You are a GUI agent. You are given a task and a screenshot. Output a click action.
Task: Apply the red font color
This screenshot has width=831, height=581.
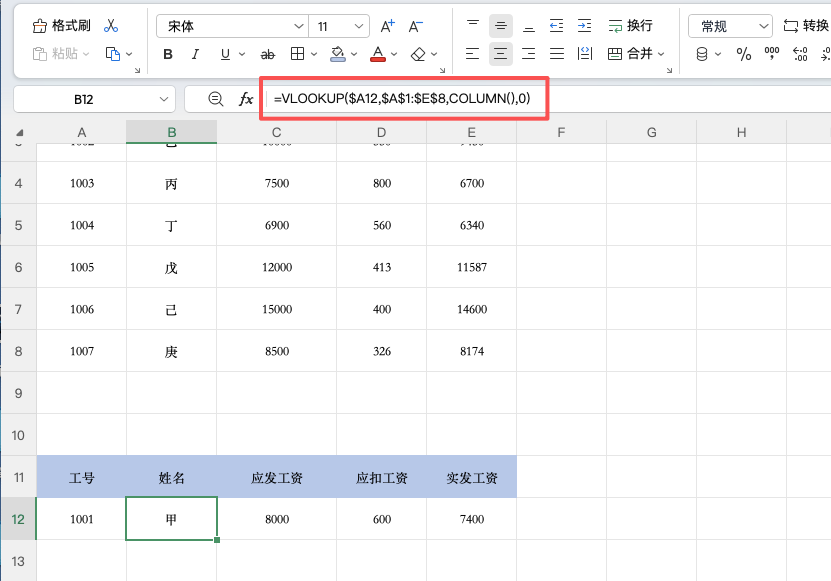378,54
